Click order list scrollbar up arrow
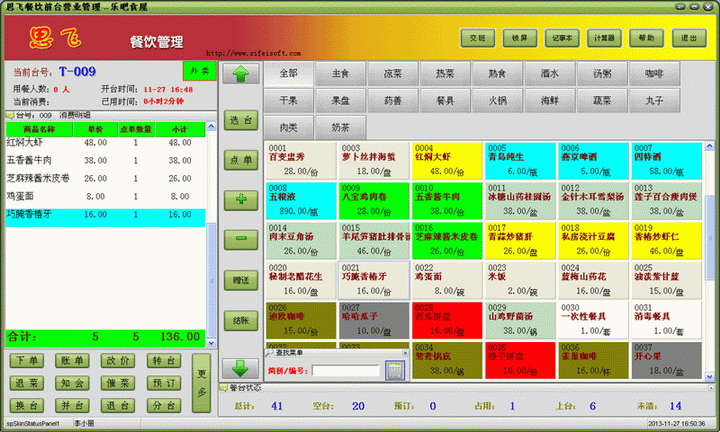Viewport: 720px width, 432px height. (x=211, y=126)
